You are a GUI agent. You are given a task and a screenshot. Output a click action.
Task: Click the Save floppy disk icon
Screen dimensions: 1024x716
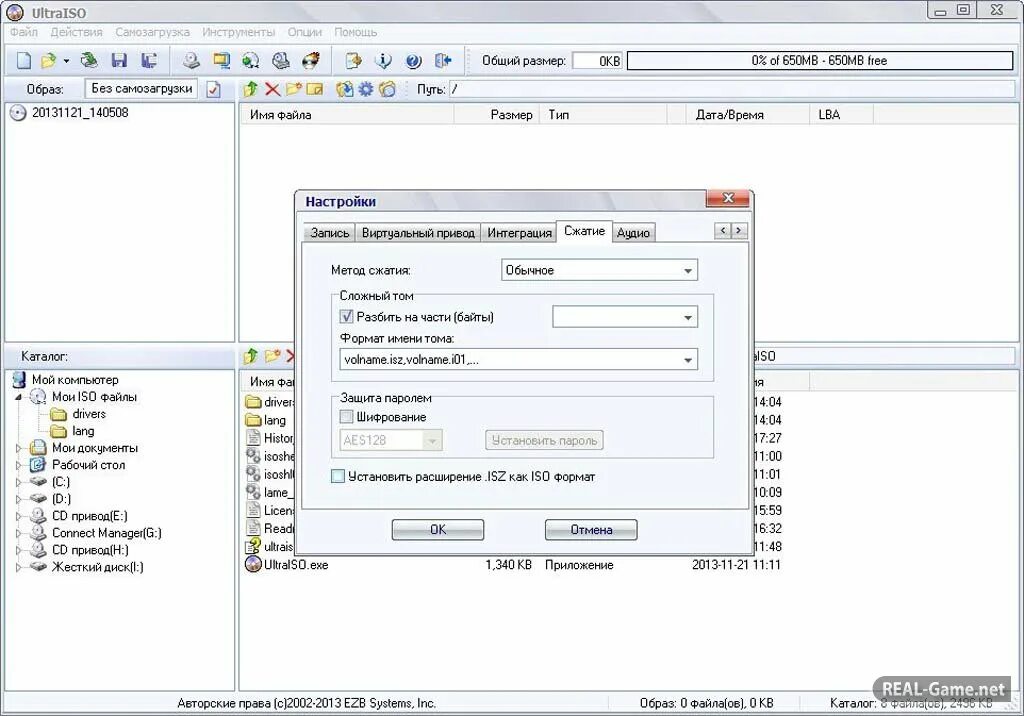pos(119,61)
